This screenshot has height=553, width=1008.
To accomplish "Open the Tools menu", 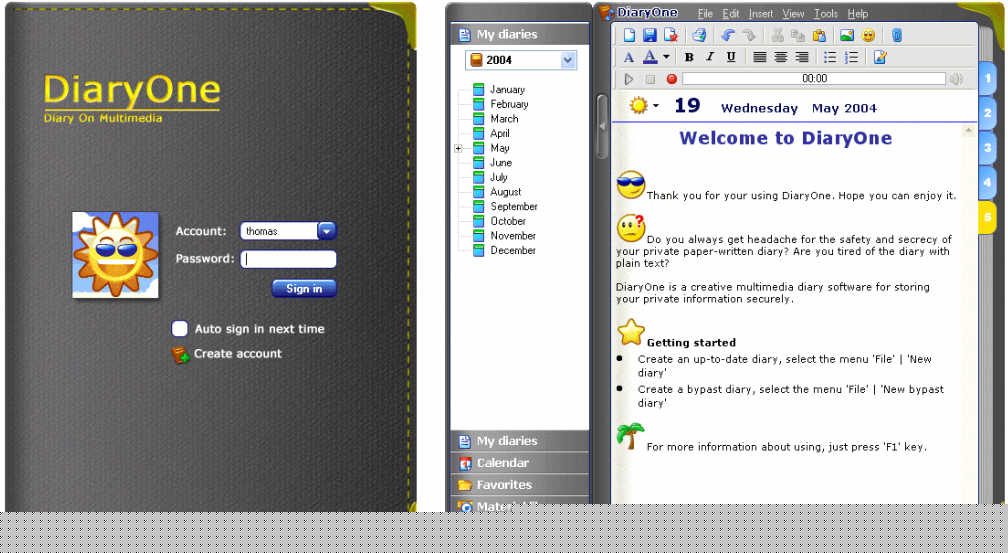I will [x=826, y=14].
